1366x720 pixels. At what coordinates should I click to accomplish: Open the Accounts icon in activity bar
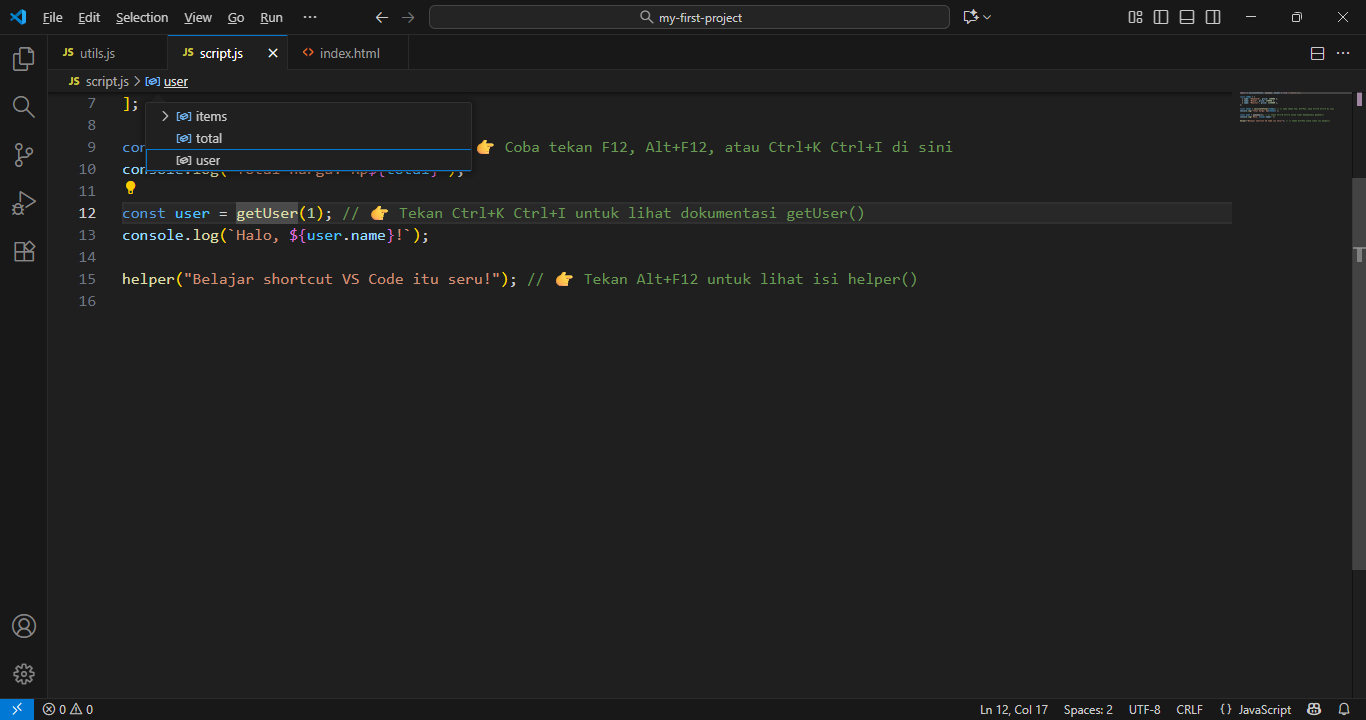(x=23, y=625)
